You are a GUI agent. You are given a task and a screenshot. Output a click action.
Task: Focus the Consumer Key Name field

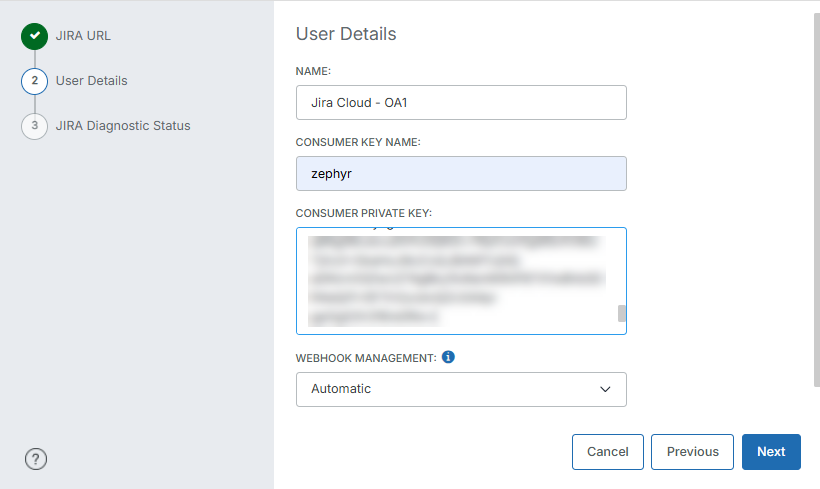(x=461, y=174)
